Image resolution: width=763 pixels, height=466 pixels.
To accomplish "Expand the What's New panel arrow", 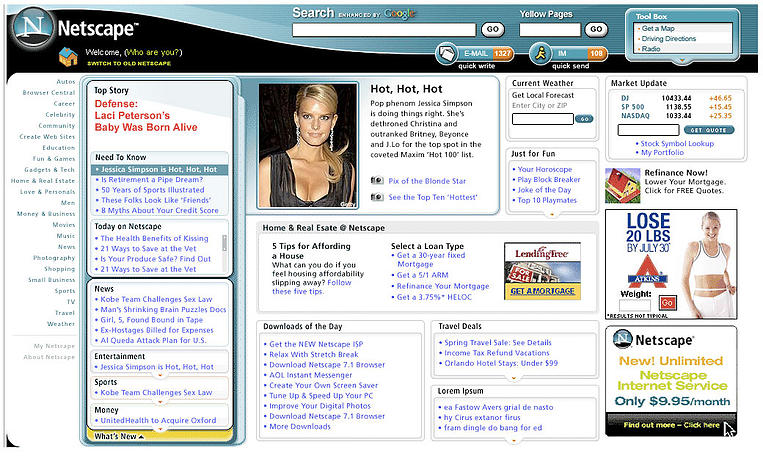I will (141, 437).
